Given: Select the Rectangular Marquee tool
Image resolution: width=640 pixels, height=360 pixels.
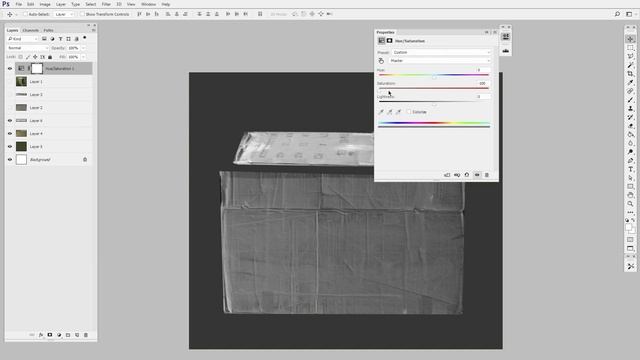Looking at the screenshot, I should point(631,48).
